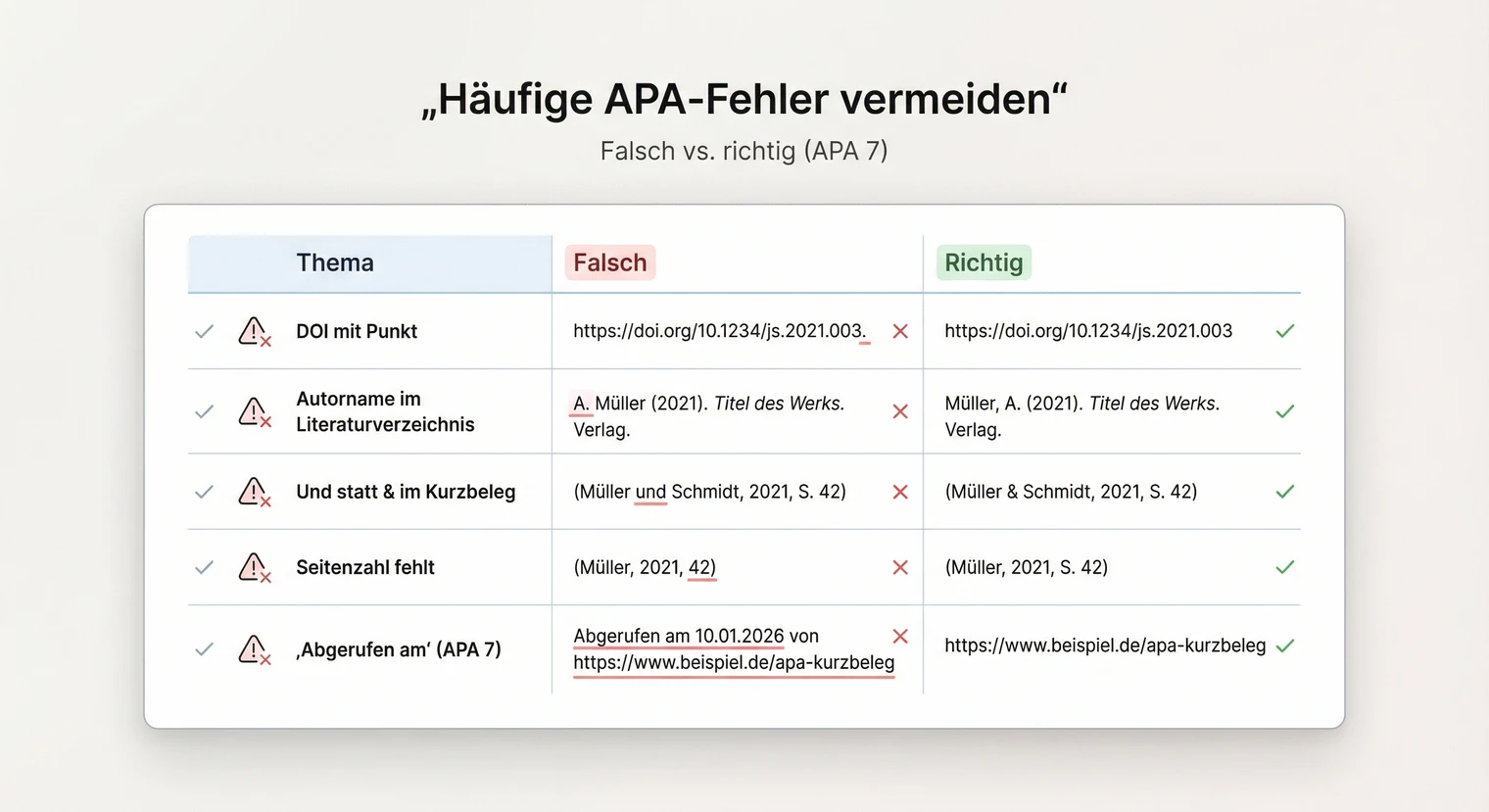Select the Falsch column header

tap(609, 263)
